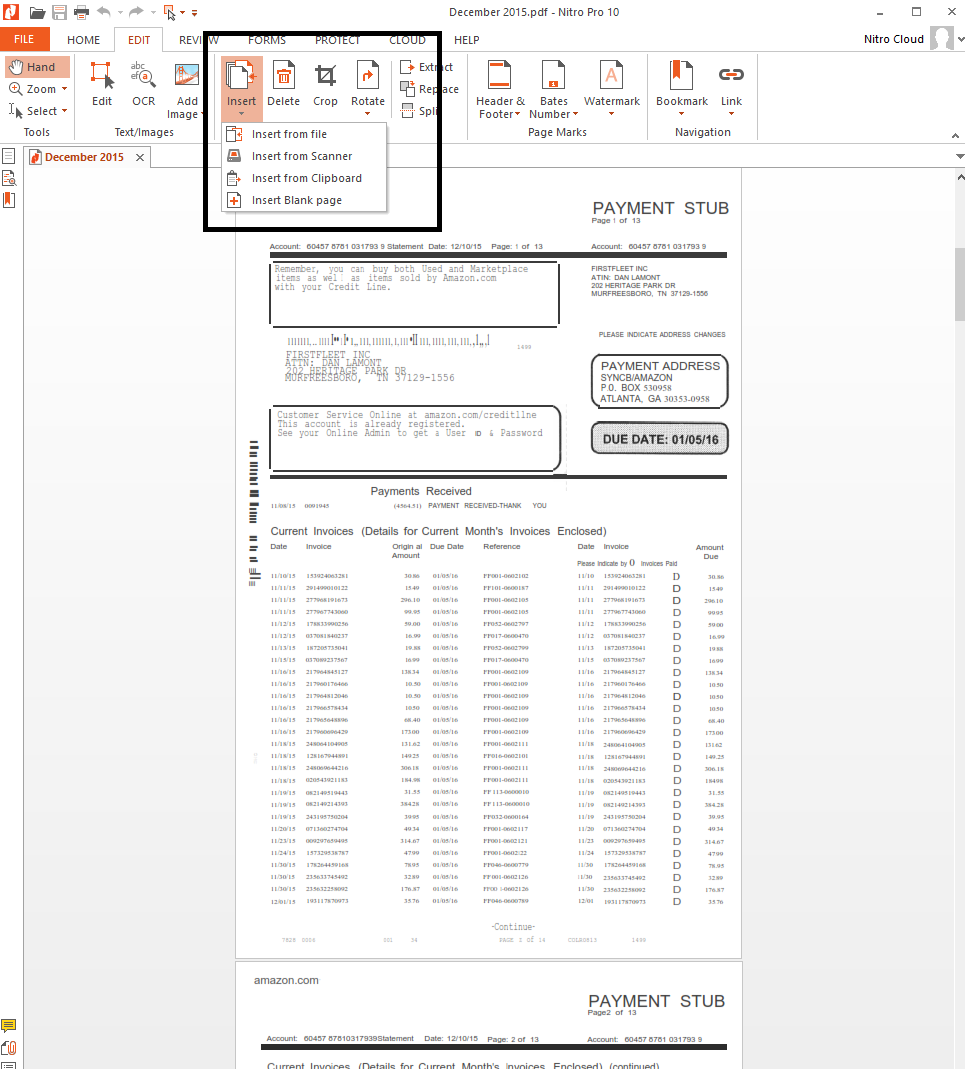Expand the Link dropdown arrow
Viewport: 965px width, 1069px height.
coord(731,114)
